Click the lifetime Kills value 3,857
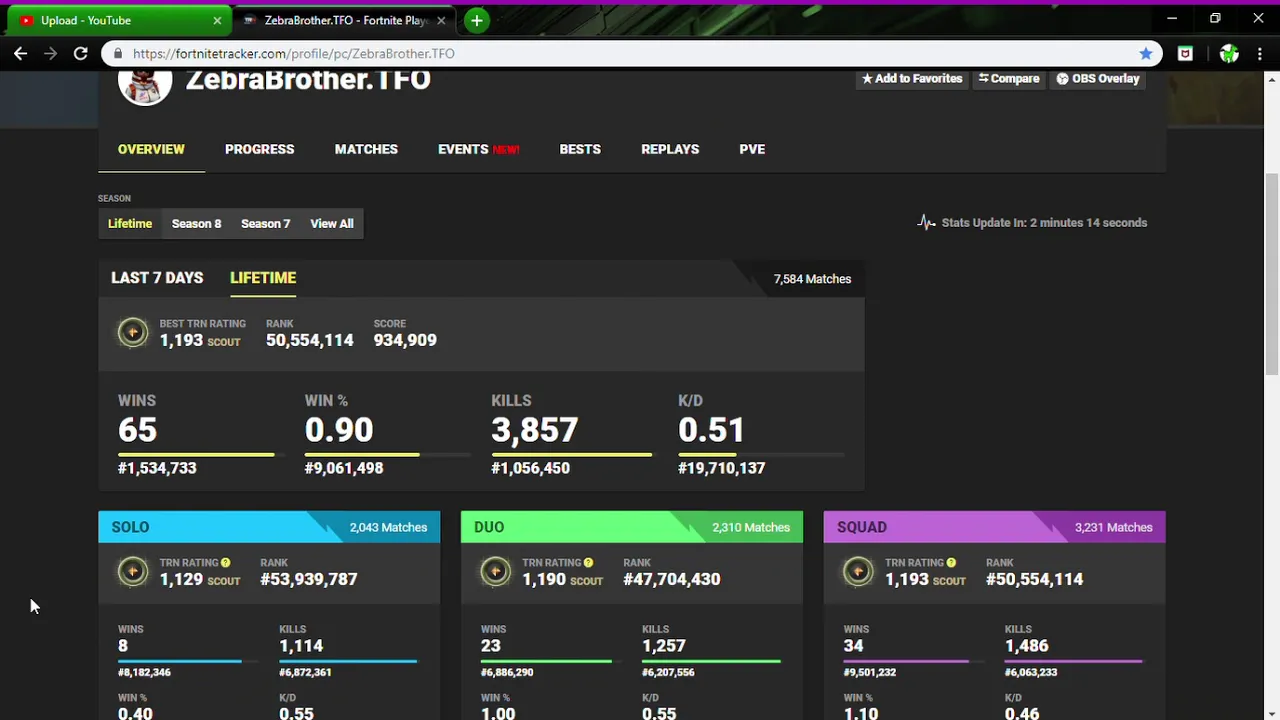 (535, 430)
